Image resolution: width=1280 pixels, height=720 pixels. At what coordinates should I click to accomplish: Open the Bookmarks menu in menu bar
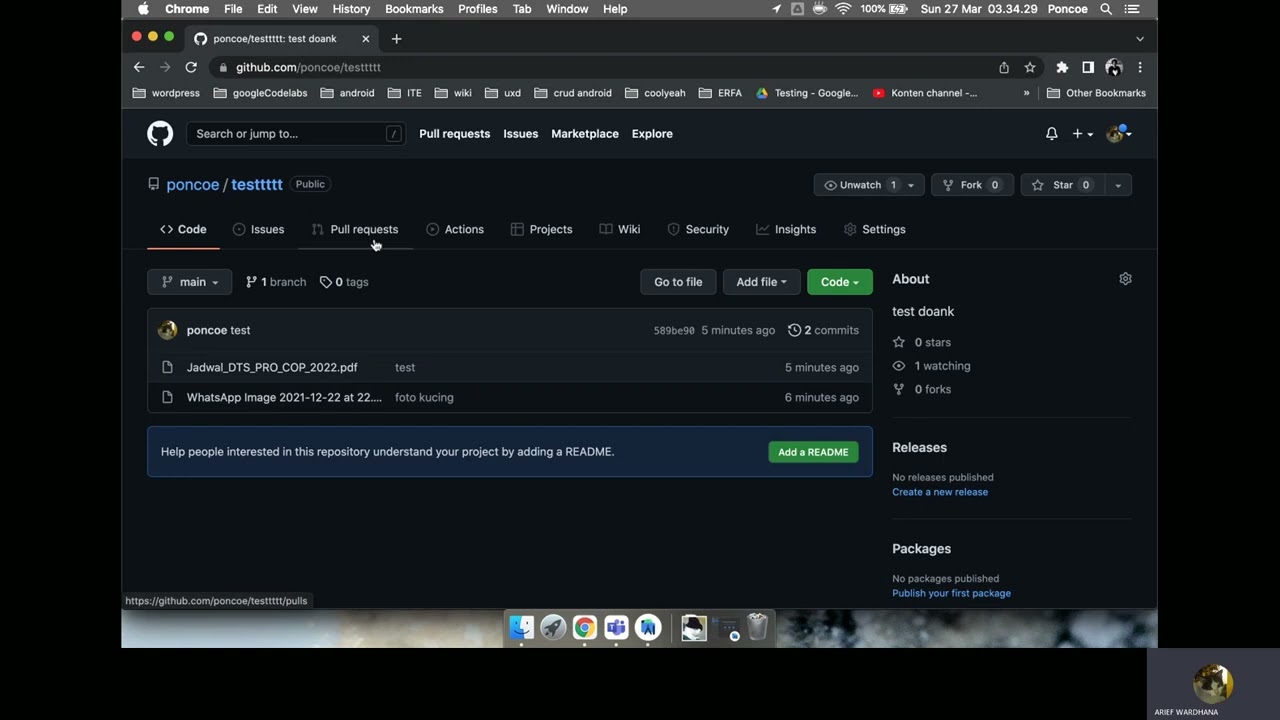(414, 9)
